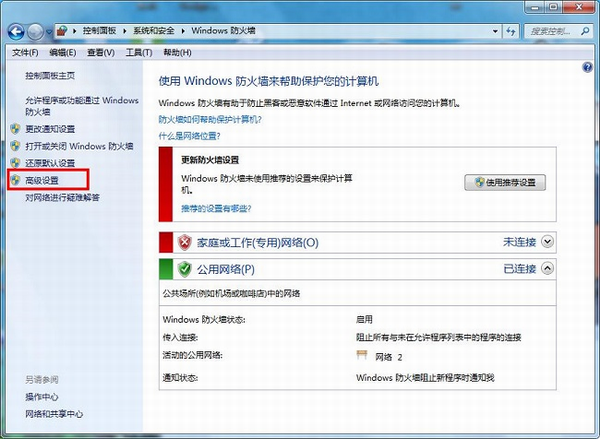The height and width of the screenshot is (439, 600).
Task: Click the Forward navigation arrow button
Action: (x=35, y=32)
